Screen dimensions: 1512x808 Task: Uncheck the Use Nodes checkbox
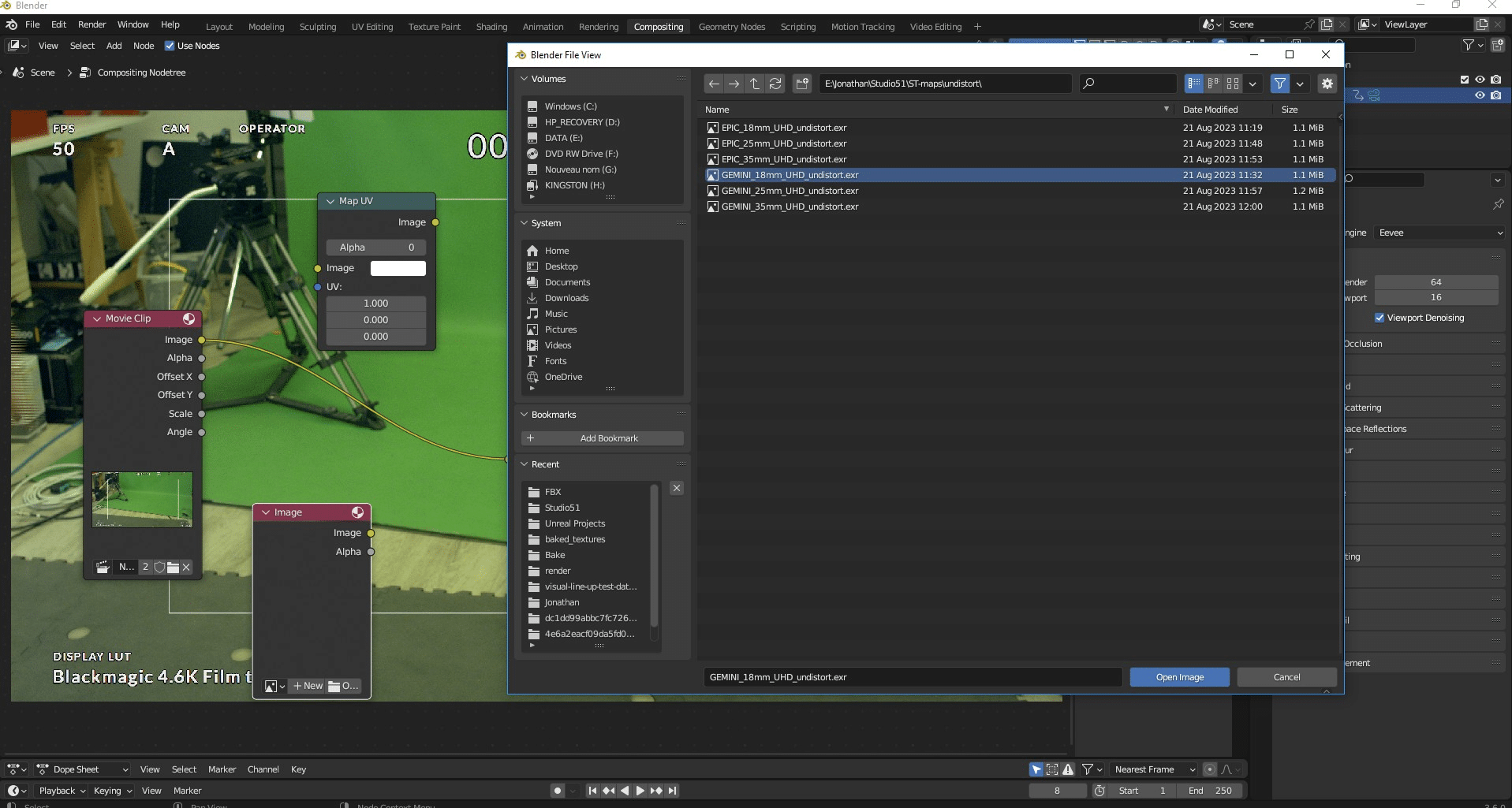(x=170, y=46)
